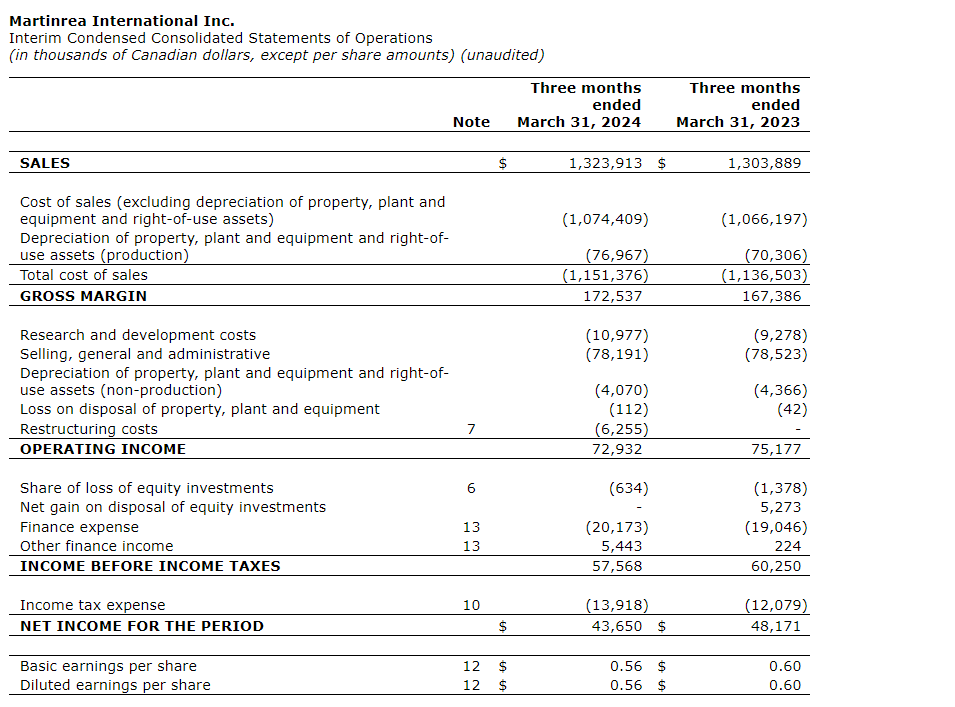This screenshot has height=707, width=955.
Task: Select the March 31, 2024 column header
Action: [579, 122]
